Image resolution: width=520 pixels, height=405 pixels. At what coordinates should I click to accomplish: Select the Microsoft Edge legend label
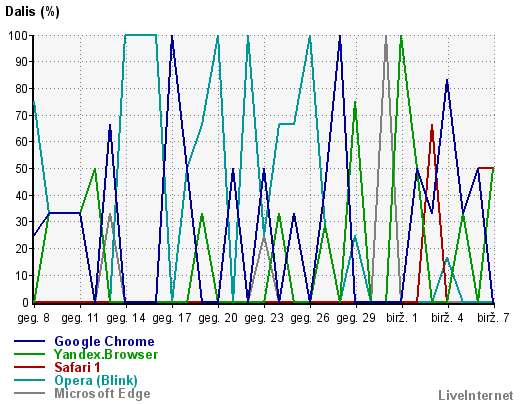[x=102, y=394]
